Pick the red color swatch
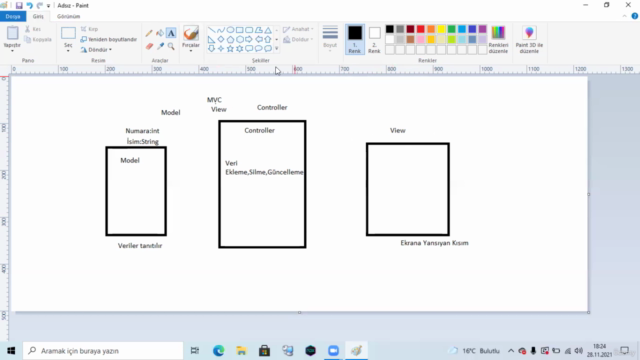 421,29
